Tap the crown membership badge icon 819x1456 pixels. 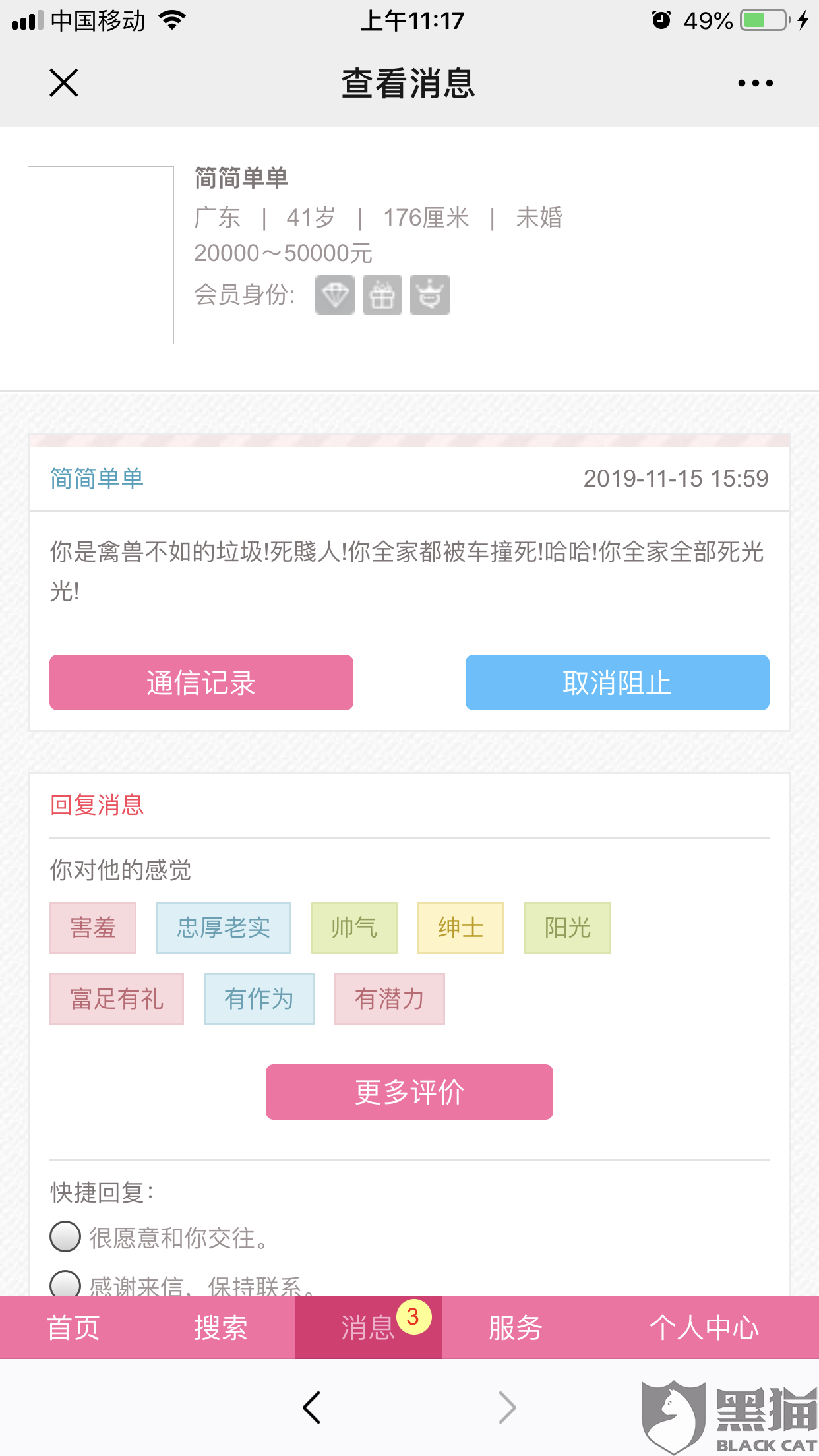(x=430, y=295)
